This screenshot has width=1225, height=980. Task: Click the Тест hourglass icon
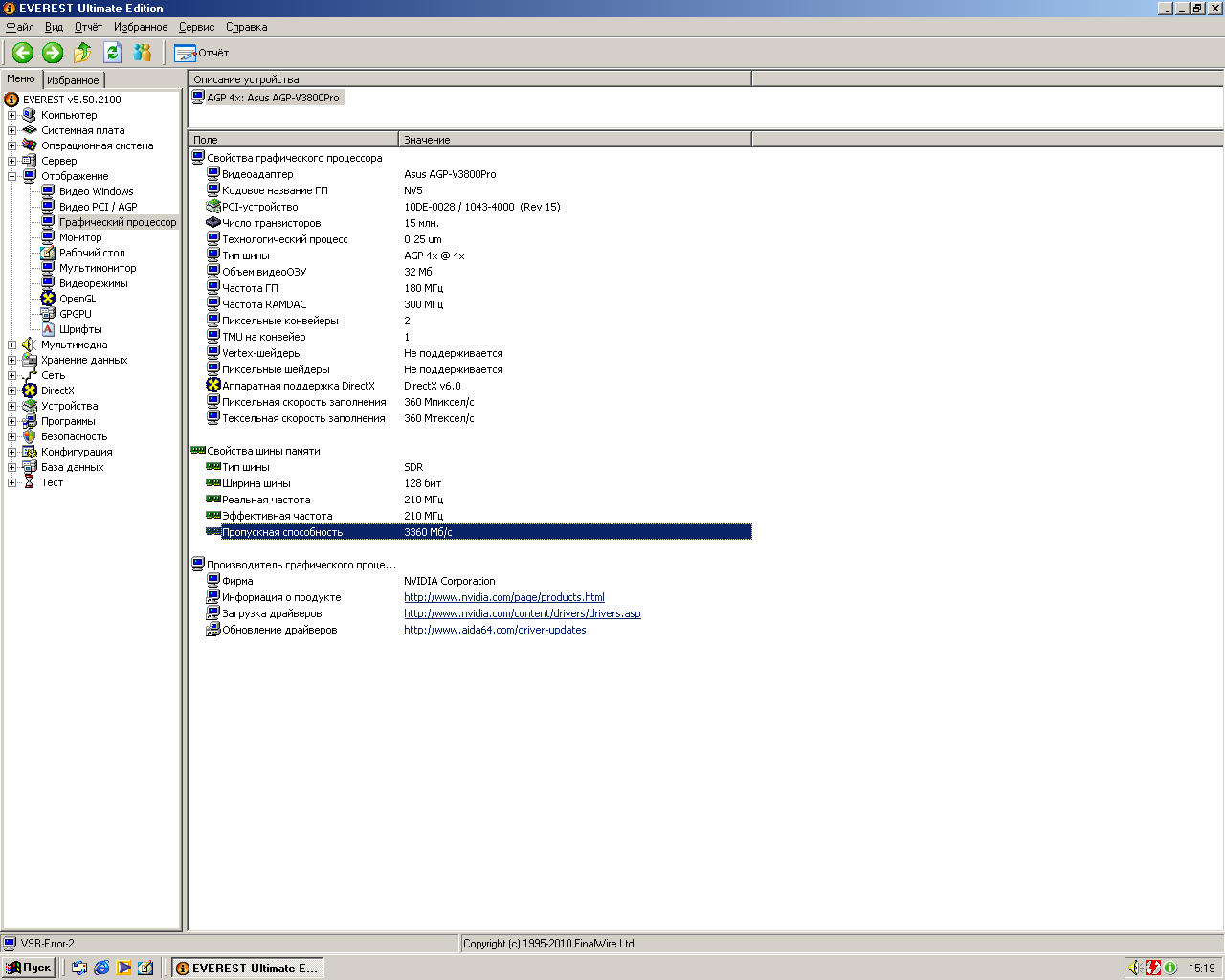click(x=30, y=482)
